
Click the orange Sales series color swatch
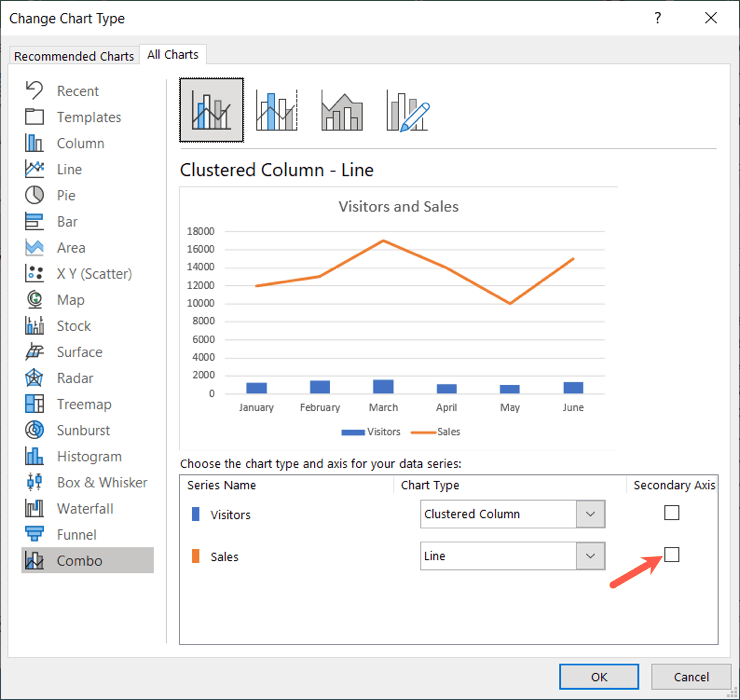click(195, 556)
